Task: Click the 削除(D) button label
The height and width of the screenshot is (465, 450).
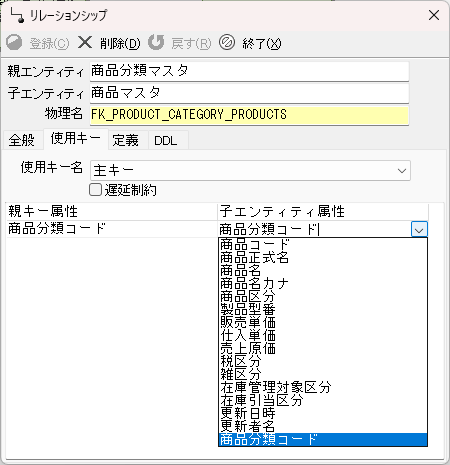Action: (x=120, y=43)
